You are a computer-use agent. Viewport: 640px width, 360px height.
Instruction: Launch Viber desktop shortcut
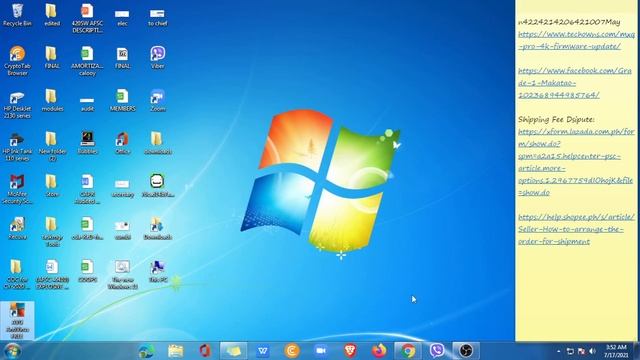[x=158, y=57]
